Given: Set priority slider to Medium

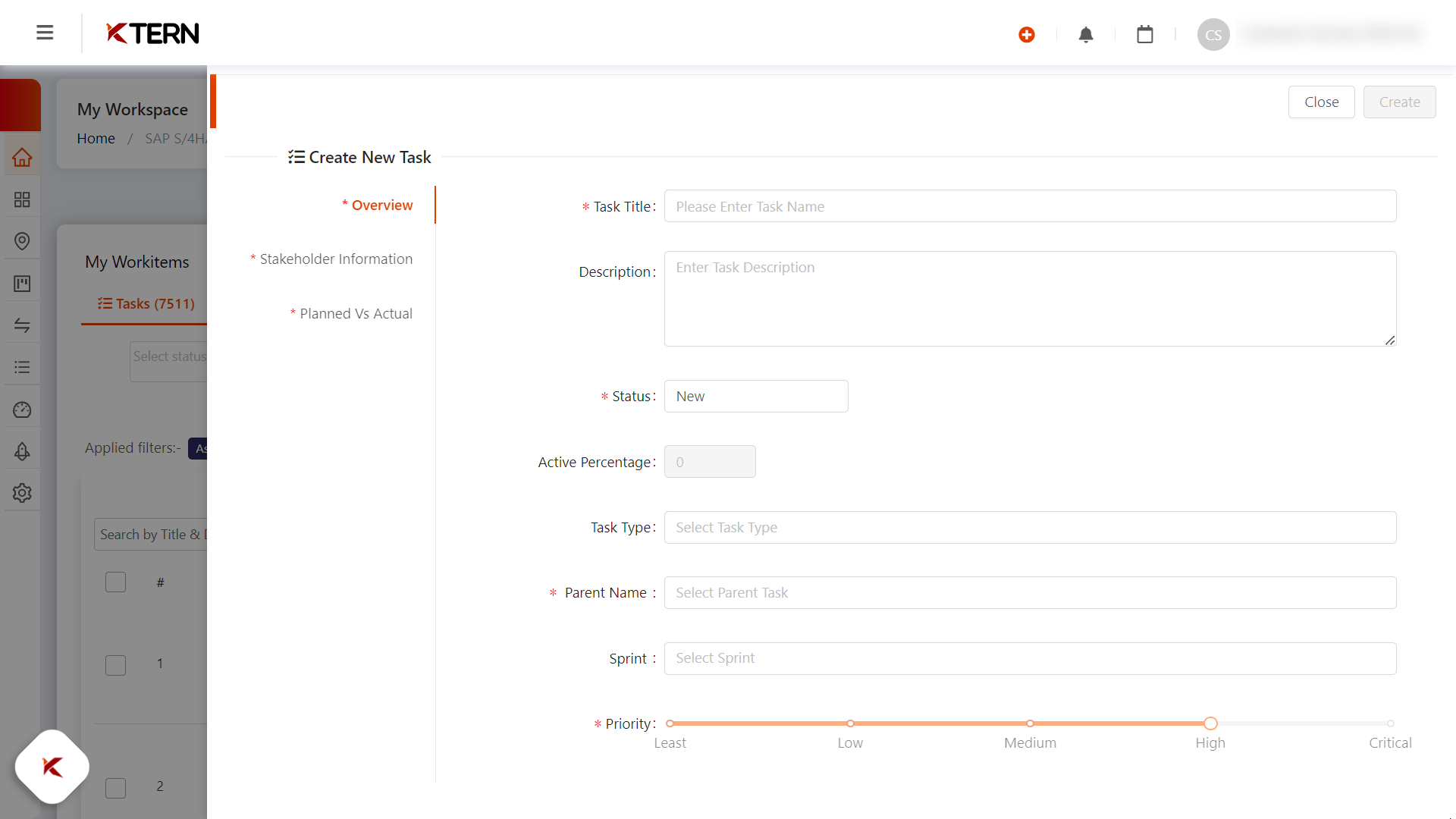Looking at the screenshot, I should point(1030,723).
